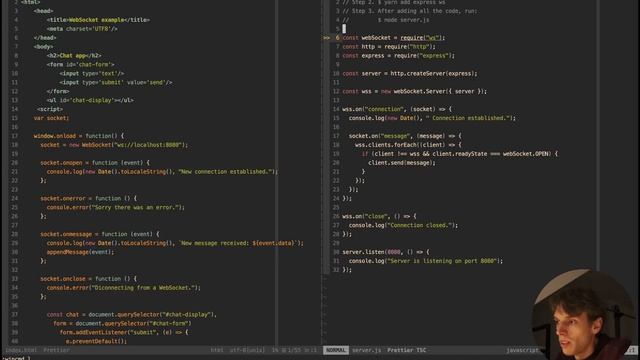
Task: Click 'javascript' filetype in status line
Action: point(522,350)
